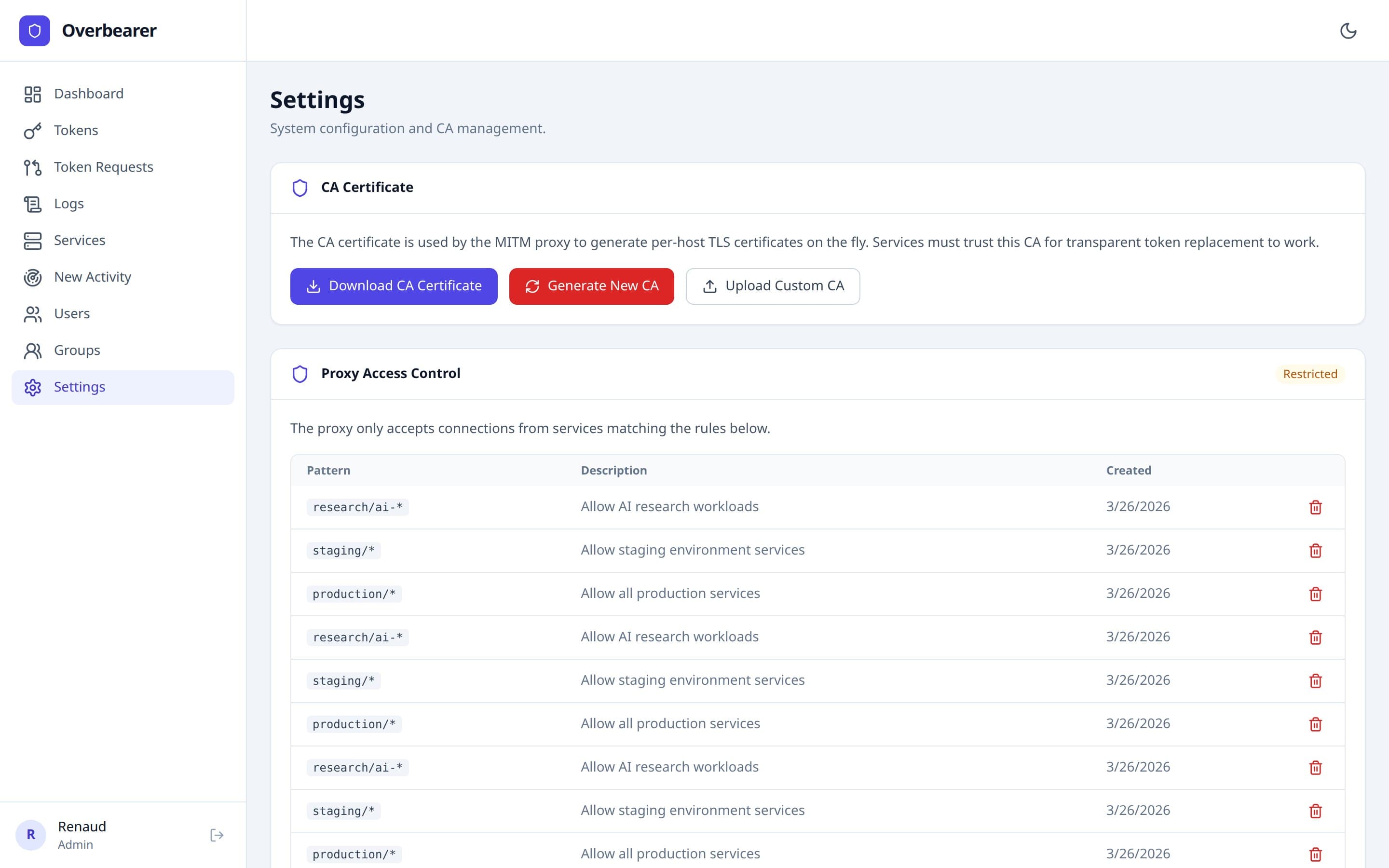Click the Services server icon
The width and height of the screenshot is (1389, 868).
click(32, 240)
